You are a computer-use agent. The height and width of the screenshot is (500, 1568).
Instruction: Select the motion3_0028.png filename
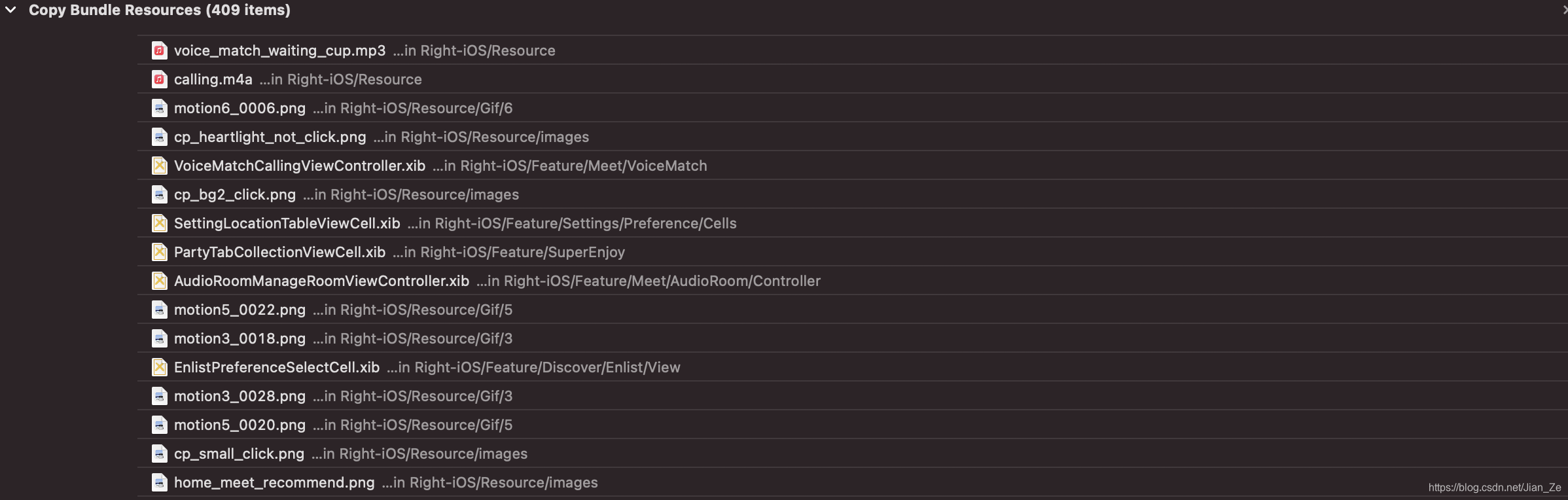click(240, 397)
